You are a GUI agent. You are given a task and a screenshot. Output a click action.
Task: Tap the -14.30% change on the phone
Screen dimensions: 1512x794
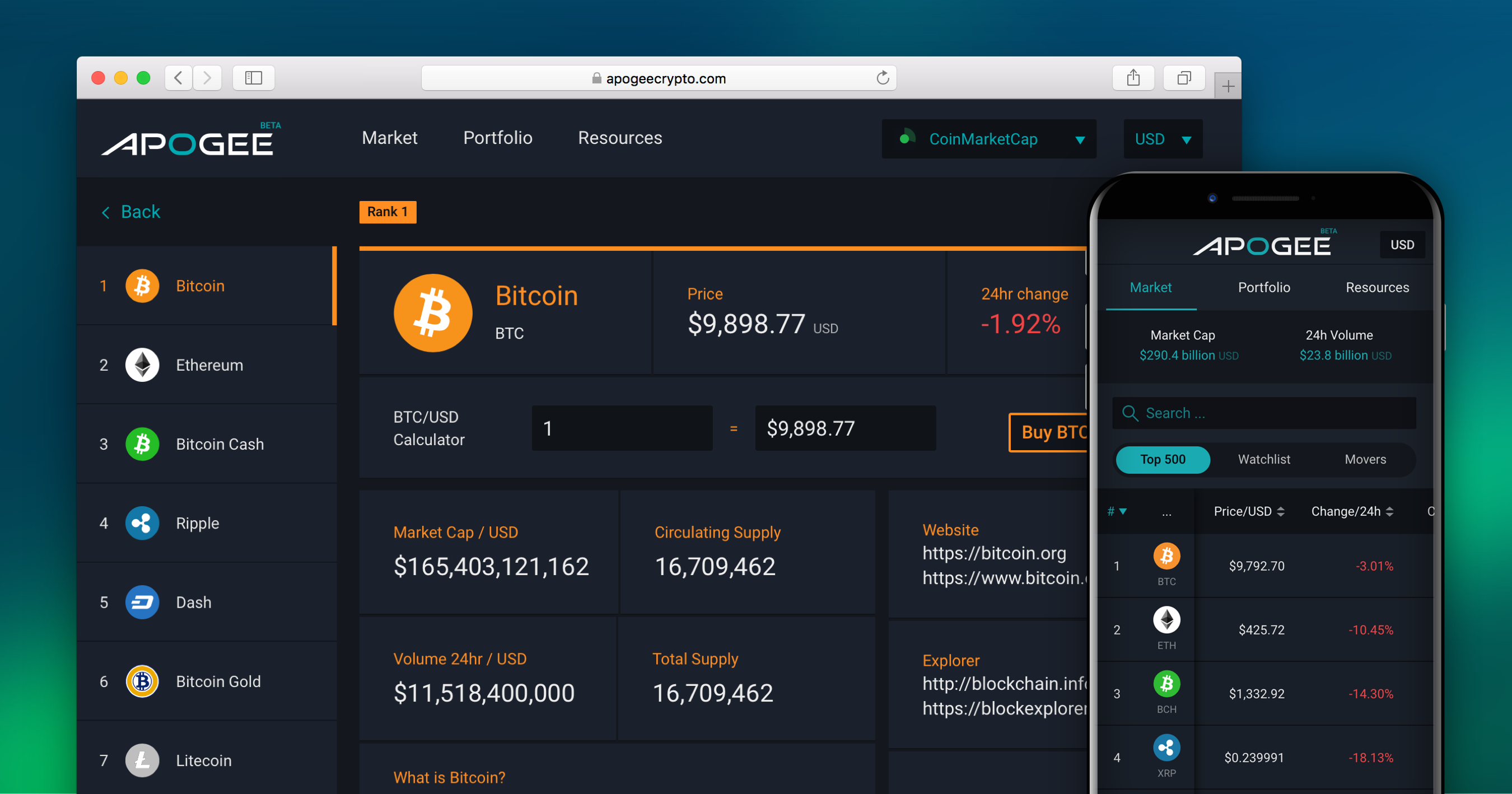pyautogui.click(x=1370, y=694)
